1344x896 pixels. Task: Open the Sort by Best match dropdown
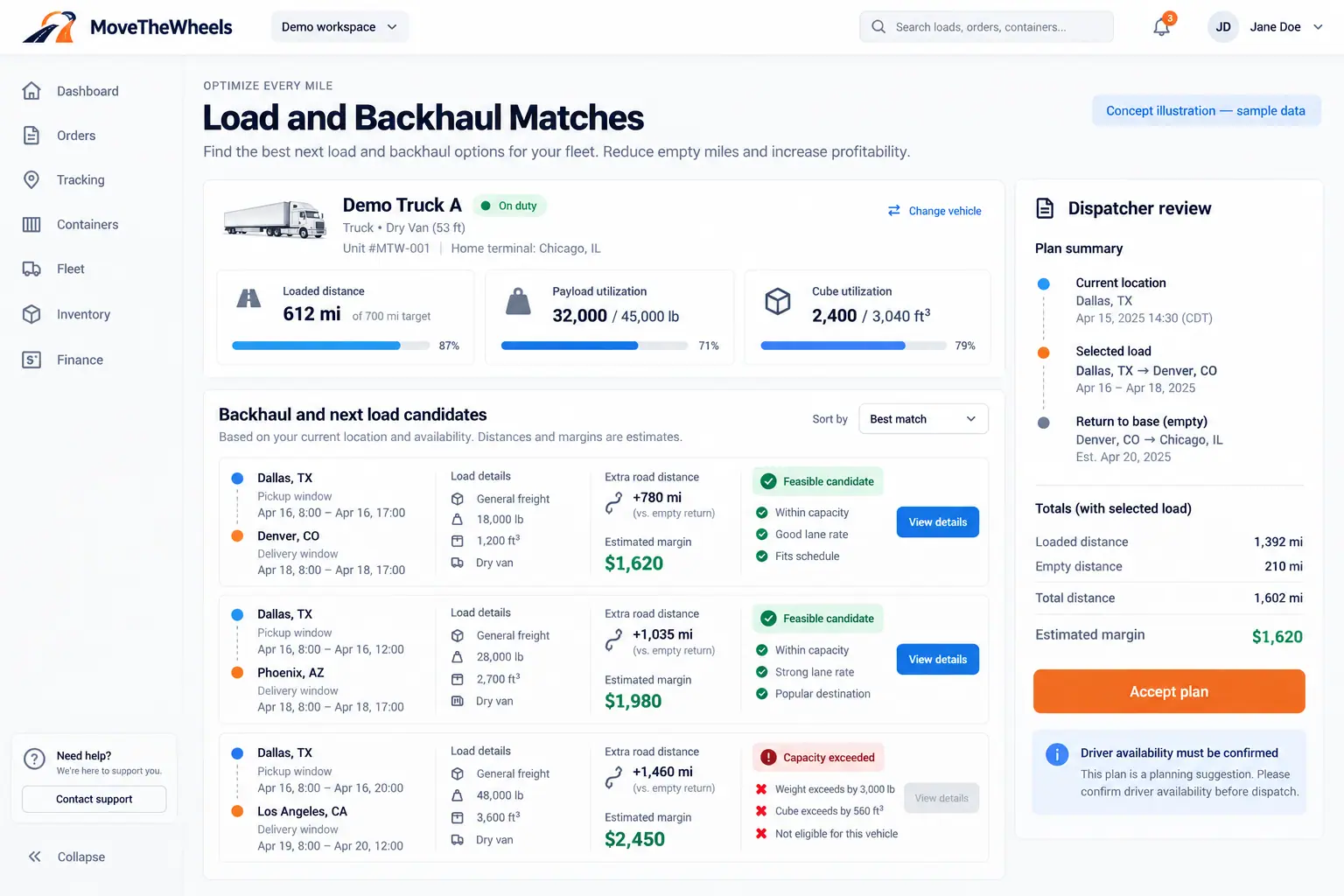(x=923, y=419)
